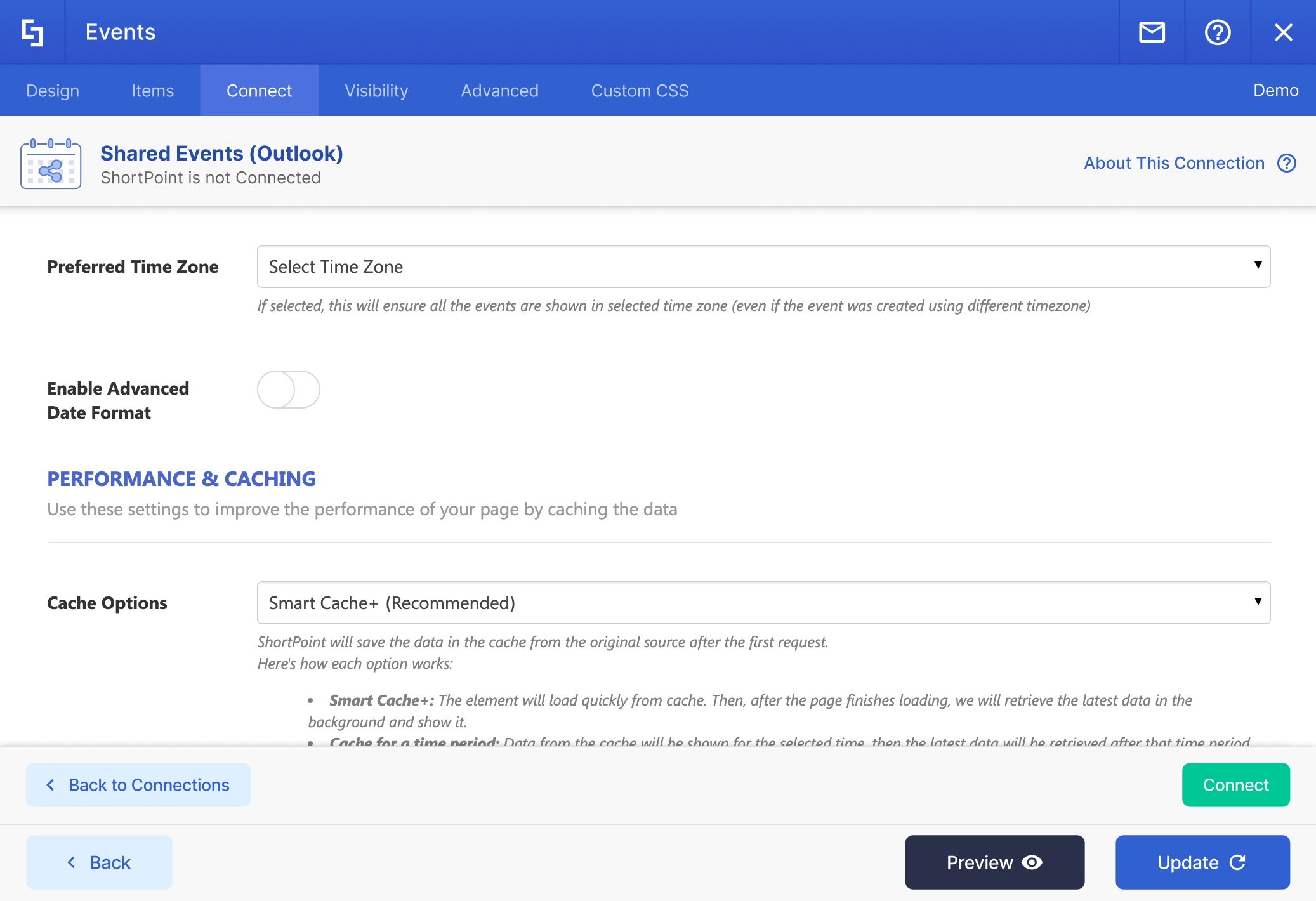The height and width of the screenshot is (901, 1316).
Task: Open help question mark icon in header
Action: (1217, 32)
